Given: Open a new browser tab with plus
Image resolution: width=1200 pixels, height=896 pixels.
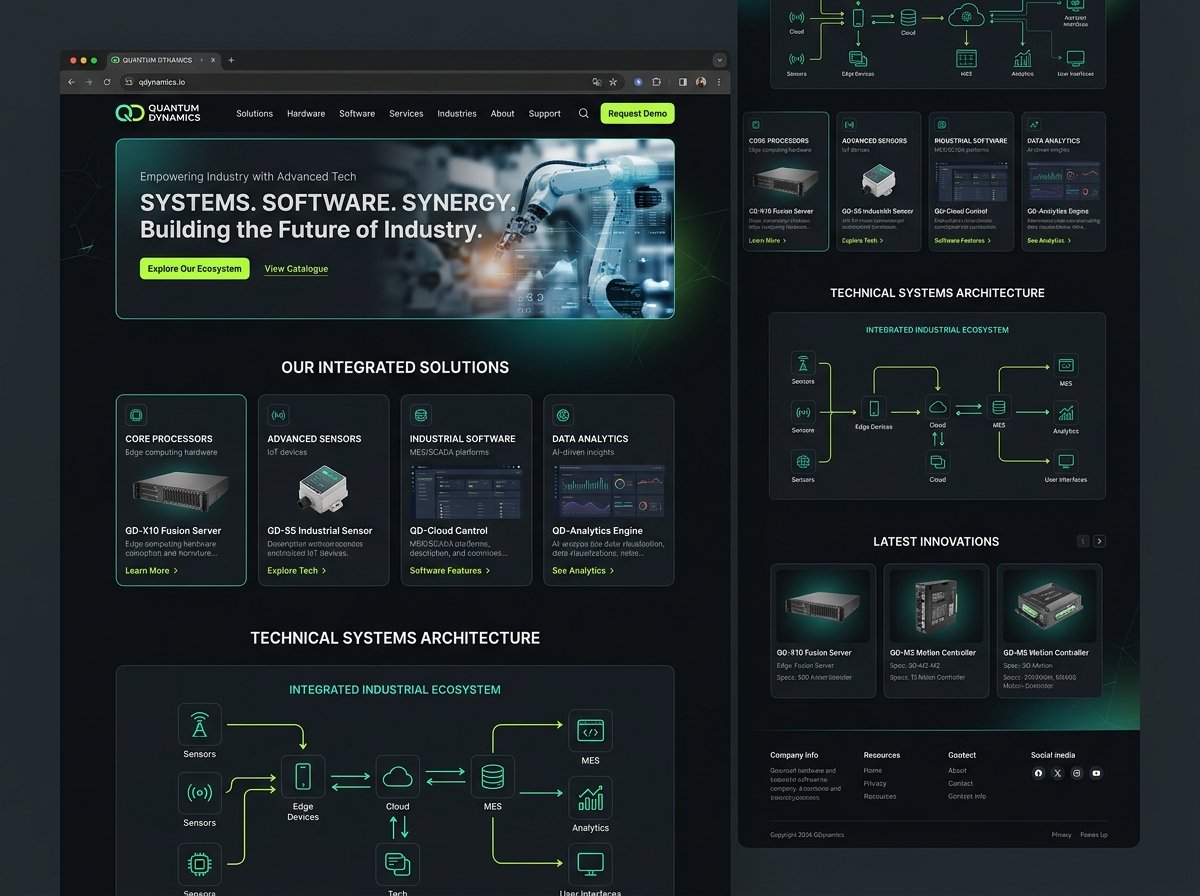Looking at the screenshot, I should pyautogui.click(x=231, y=60).
